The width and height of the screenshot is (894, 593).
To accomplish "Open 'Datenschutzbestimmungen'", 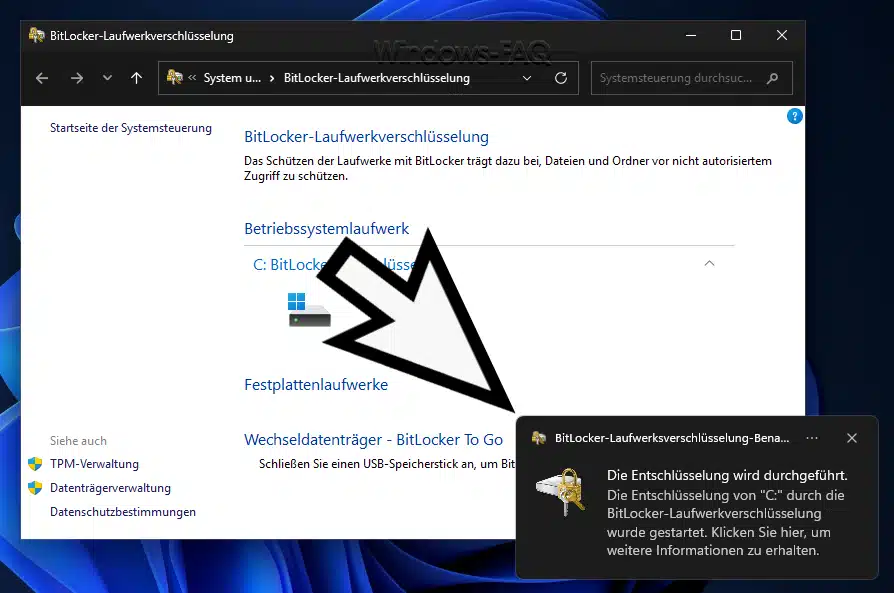I will pos(123,512).
